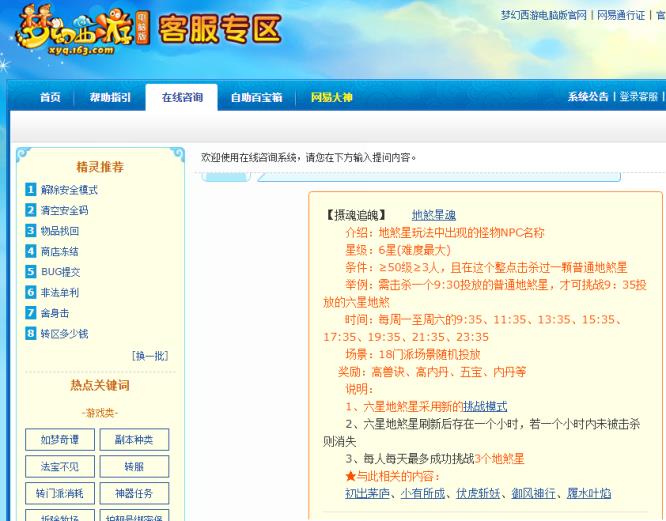
Task: Click the 场景：18门派场景随机投放 line
Action: click(413, 355)
